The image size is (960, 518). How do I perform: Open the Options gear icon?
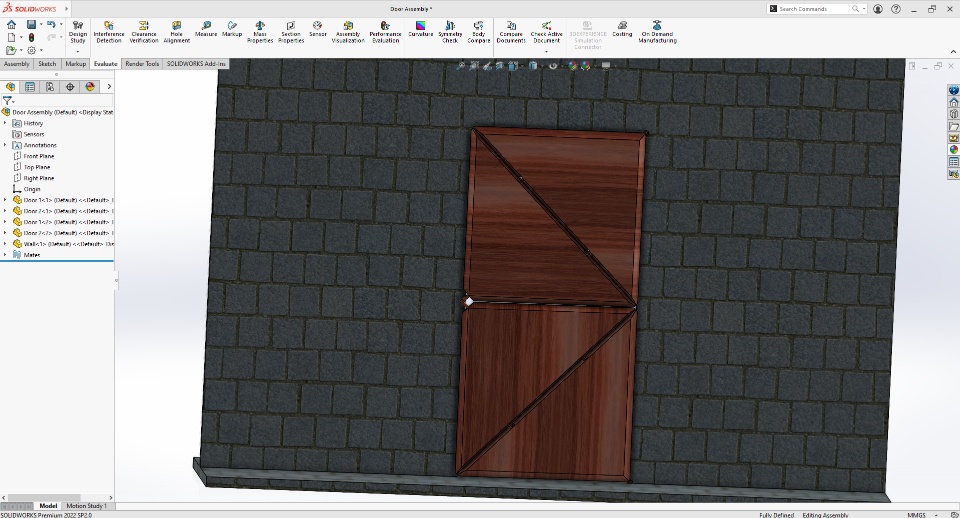click(31, 50)
